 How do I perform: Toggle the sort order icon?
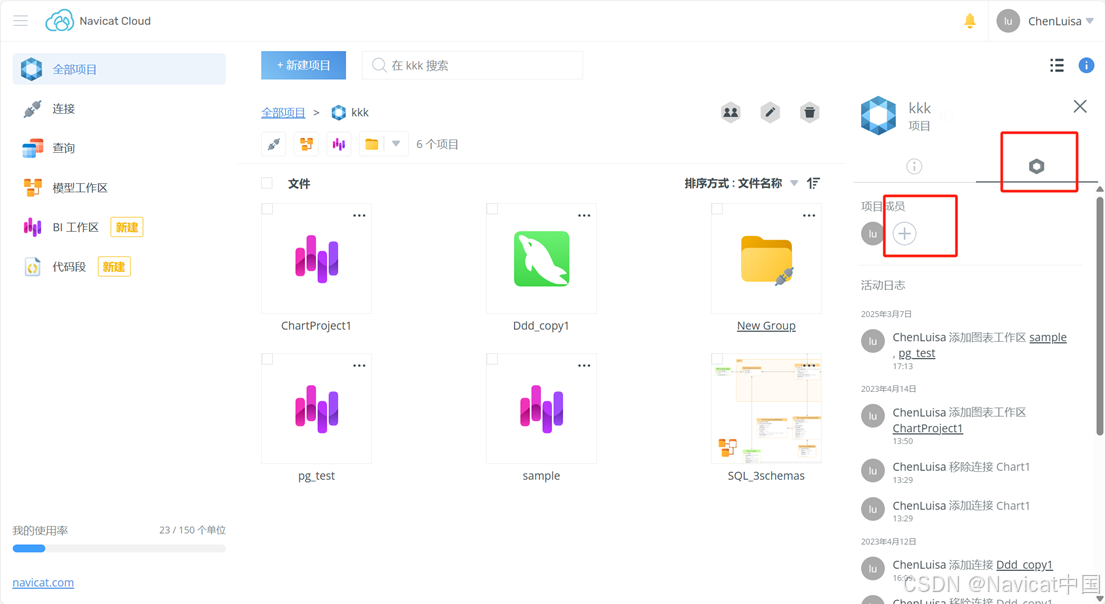813,183
